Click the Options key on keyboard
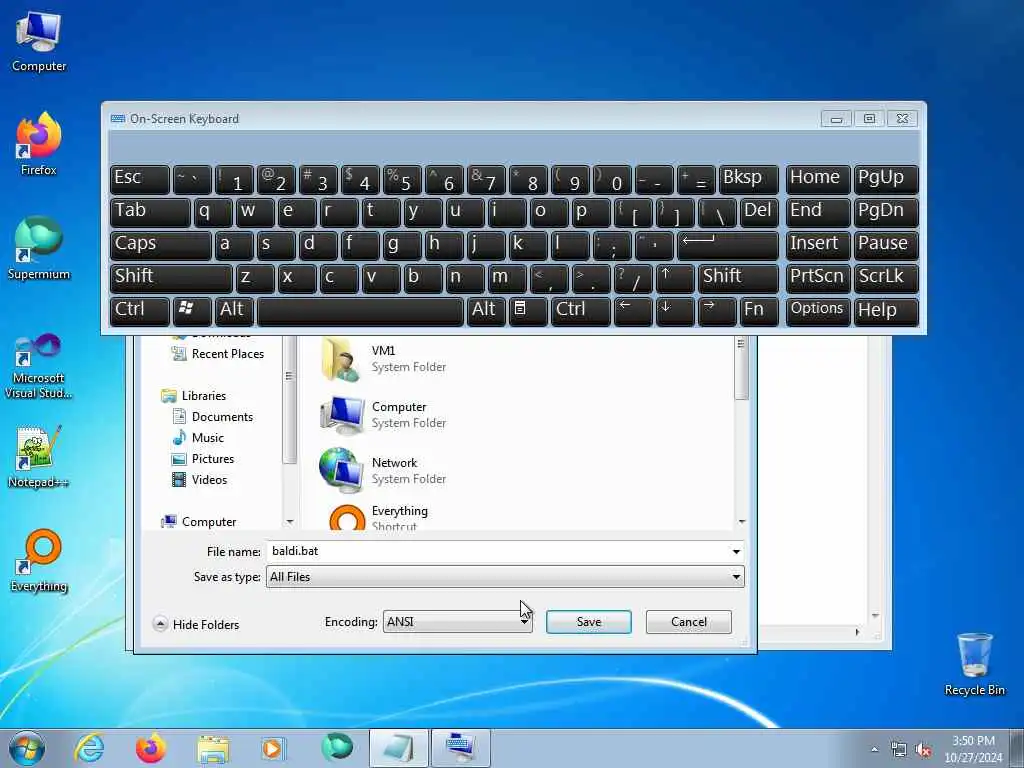 pos(818,311)
